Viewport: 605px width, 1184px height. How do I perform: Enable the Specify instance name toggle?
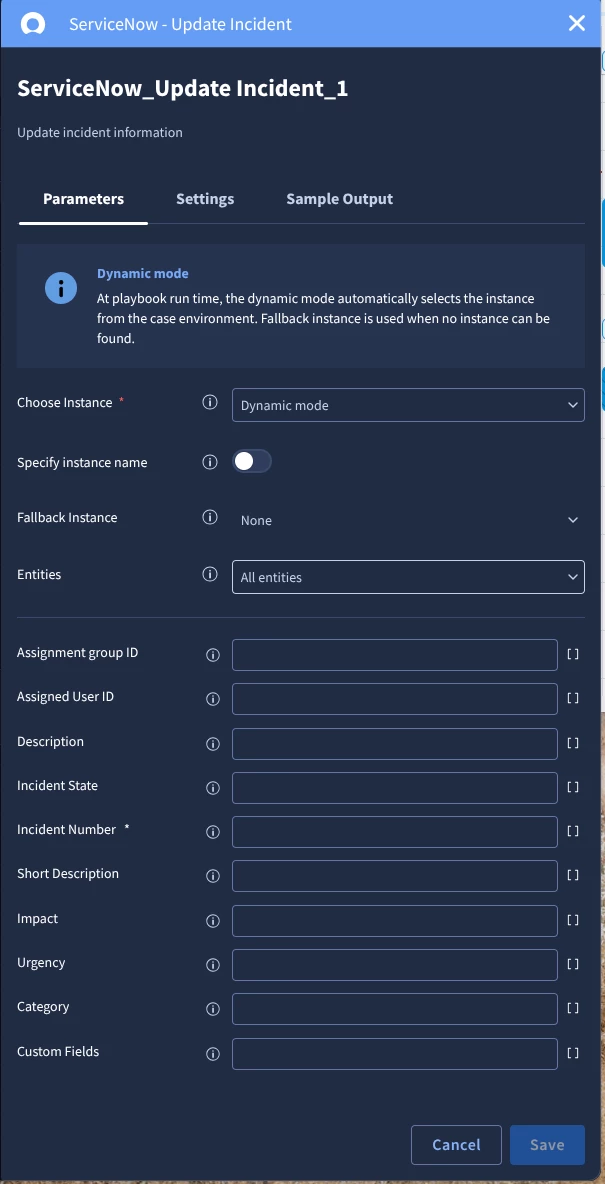pyautogui.click(x=252, y=461)
